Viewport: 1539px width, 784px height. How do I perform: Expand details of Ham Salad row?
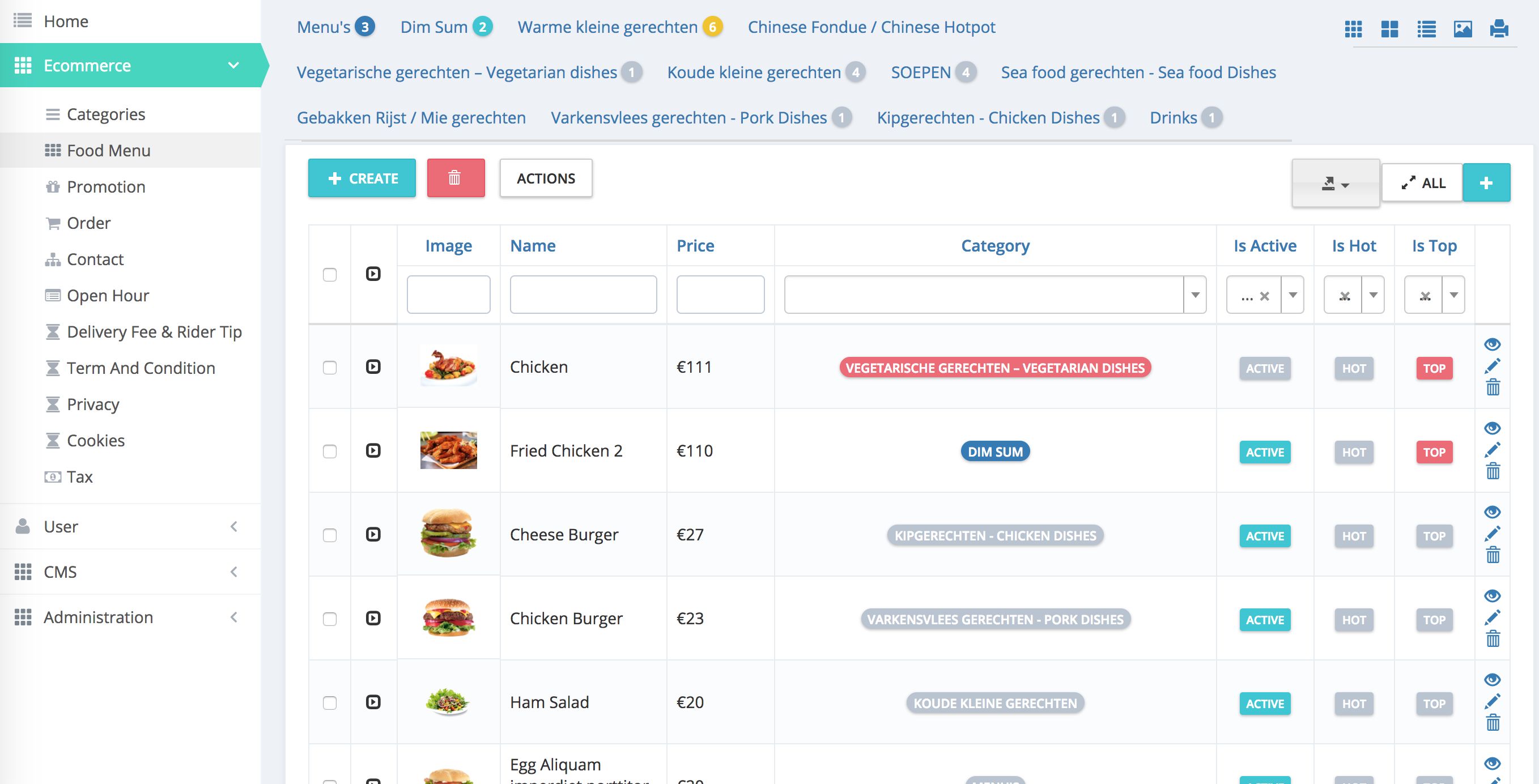(x=373, y=702)
